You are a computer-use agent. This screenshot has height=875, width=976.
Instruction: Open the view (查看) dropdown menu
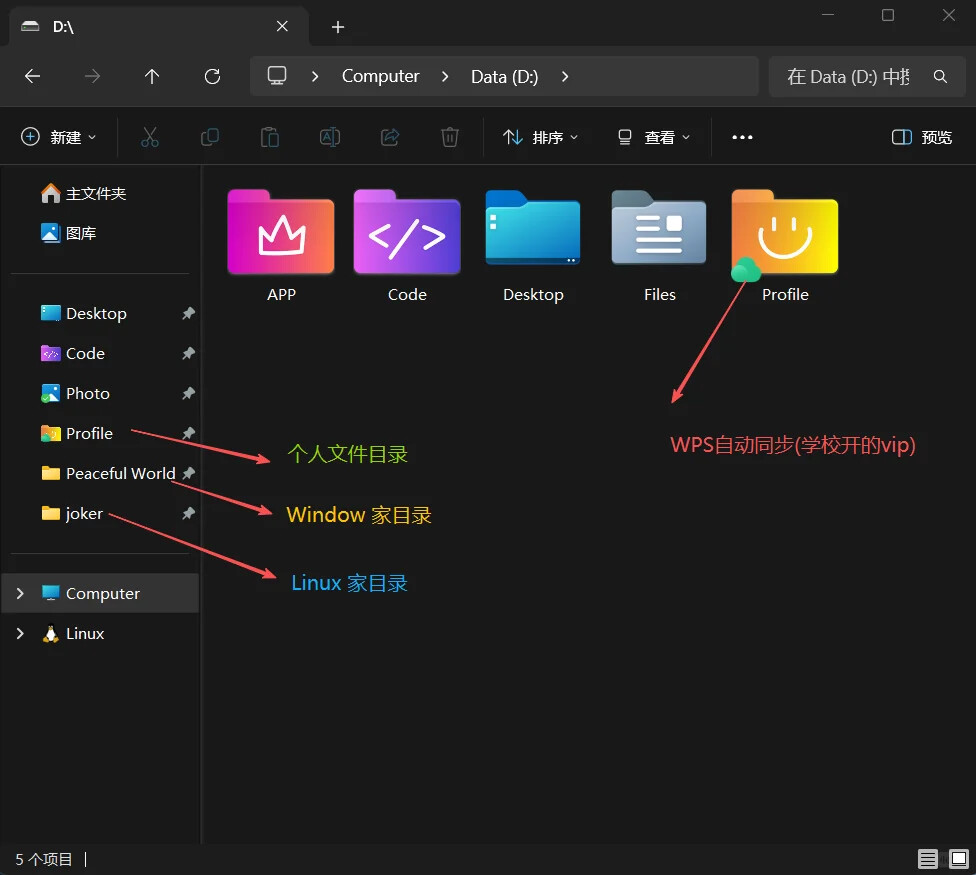point(654,137)
